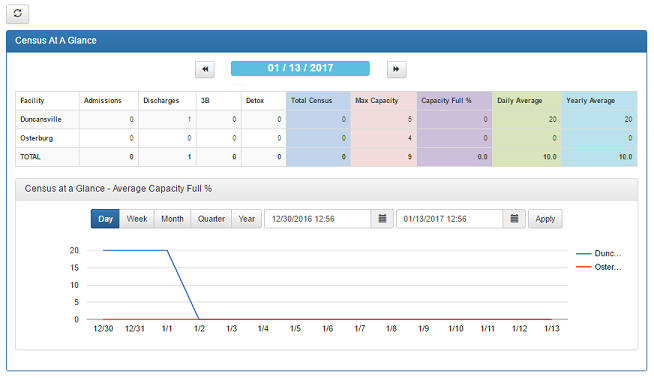Toggle the Oster... legend series
The width and height of the screenshot is (654, 378).
(599, 267)
